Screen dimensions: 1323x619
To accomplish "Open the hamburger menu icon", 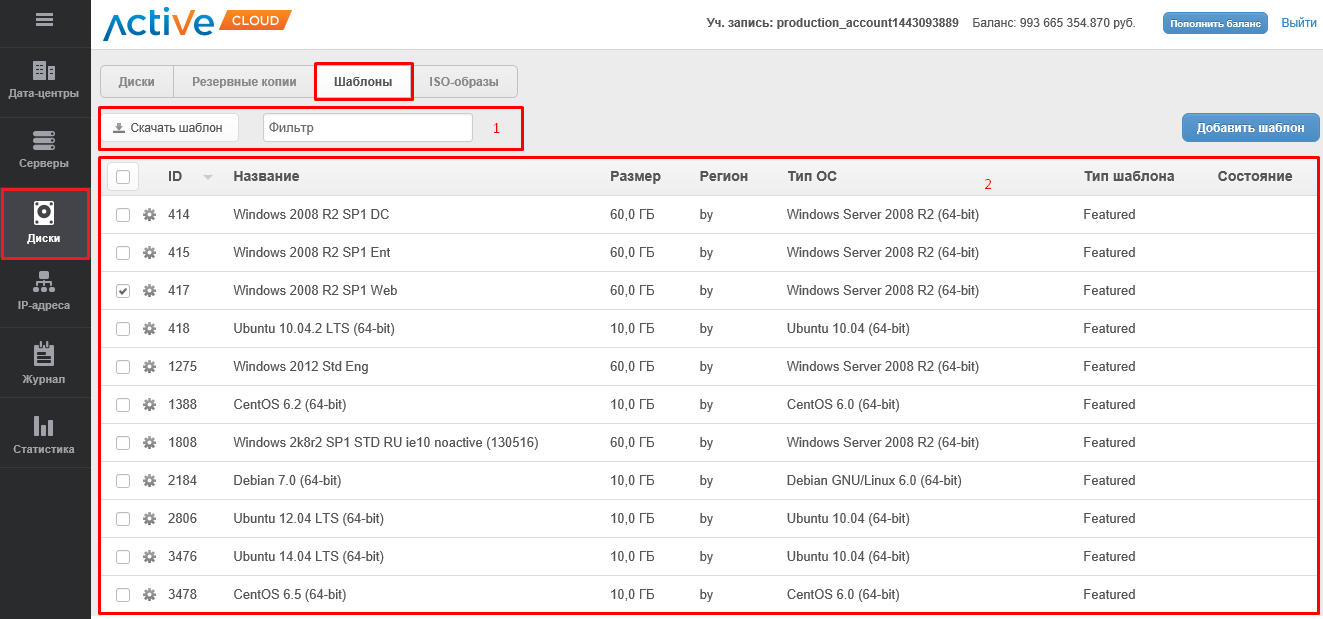I will click(x=44, y=19).
